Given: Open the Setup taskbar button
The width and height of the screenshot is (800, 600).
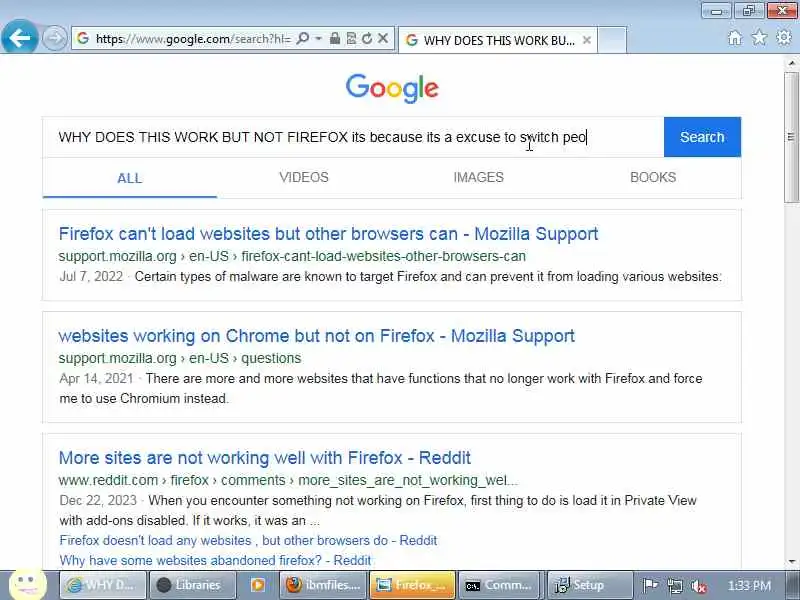Looking at the screenshot, I should (x=590, y=585).
